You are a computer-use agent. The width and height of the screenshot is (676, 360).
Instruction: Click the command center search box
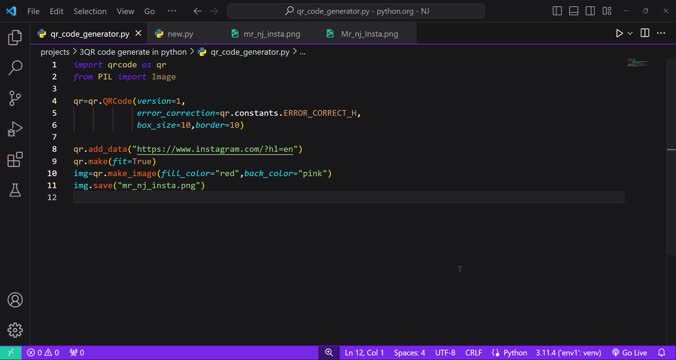(x=356, y=11)
